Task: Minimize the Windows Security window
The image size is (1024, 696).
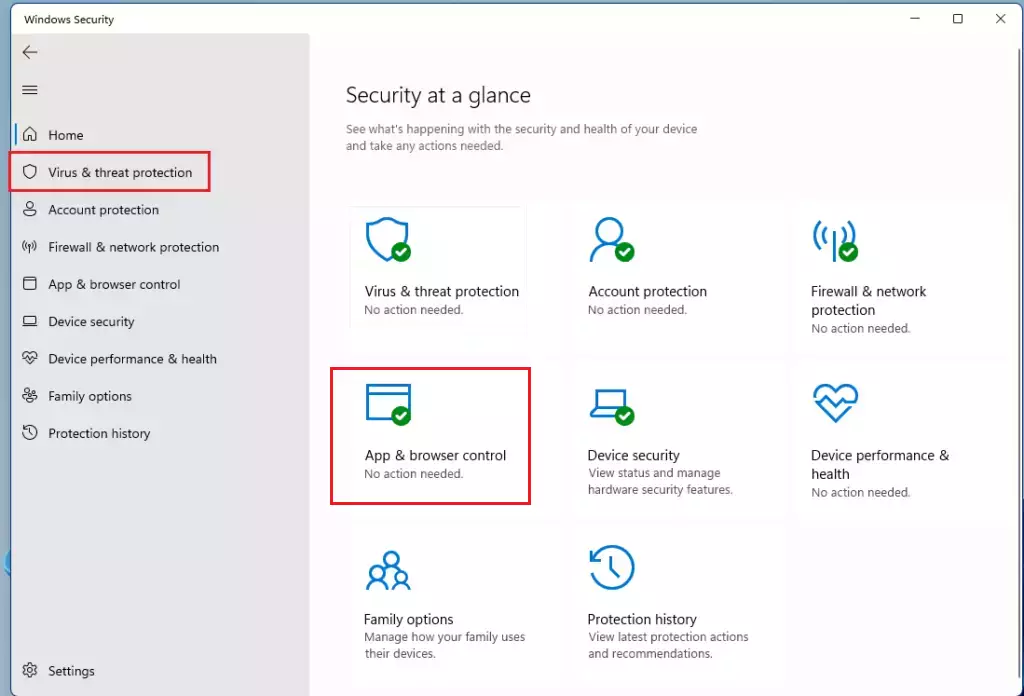Action: pyautogui.click(x=915, y=18)
